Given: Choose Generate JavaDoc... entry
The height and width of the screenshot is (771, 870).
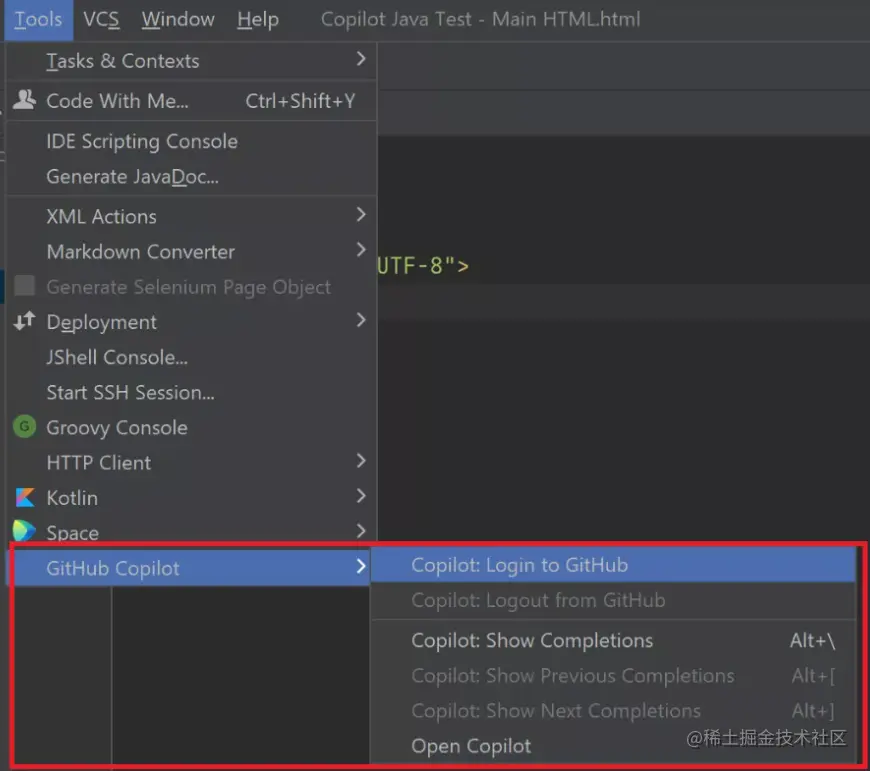Looking at the screenshot, I should coord(191,177).
